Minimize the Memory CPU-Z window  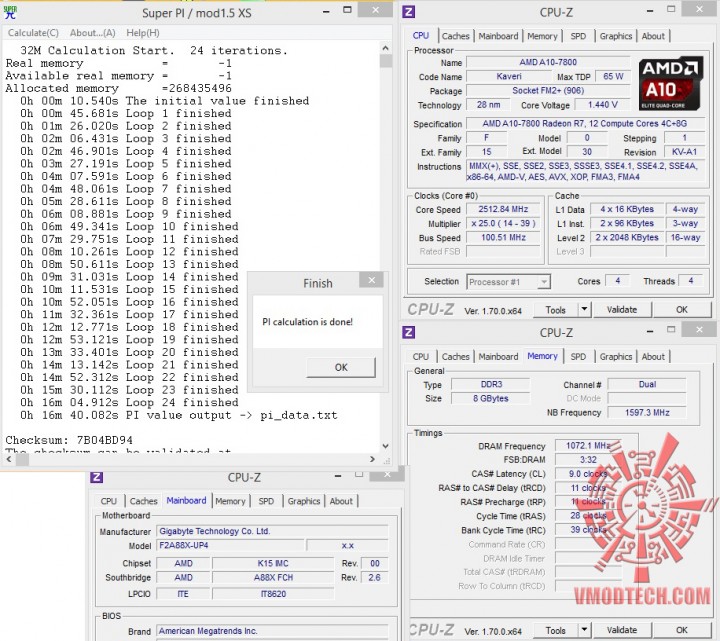[650, 332]
